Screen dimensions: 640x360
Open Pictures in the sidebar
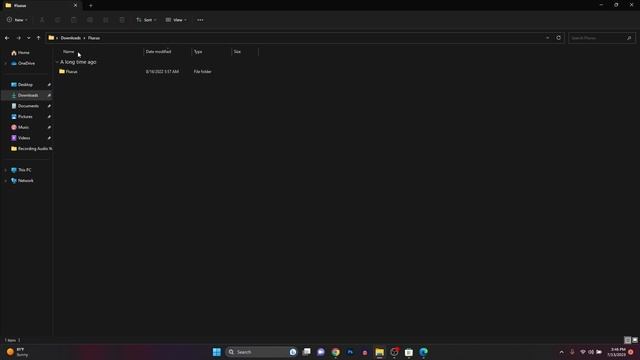[x=25, y=116]
